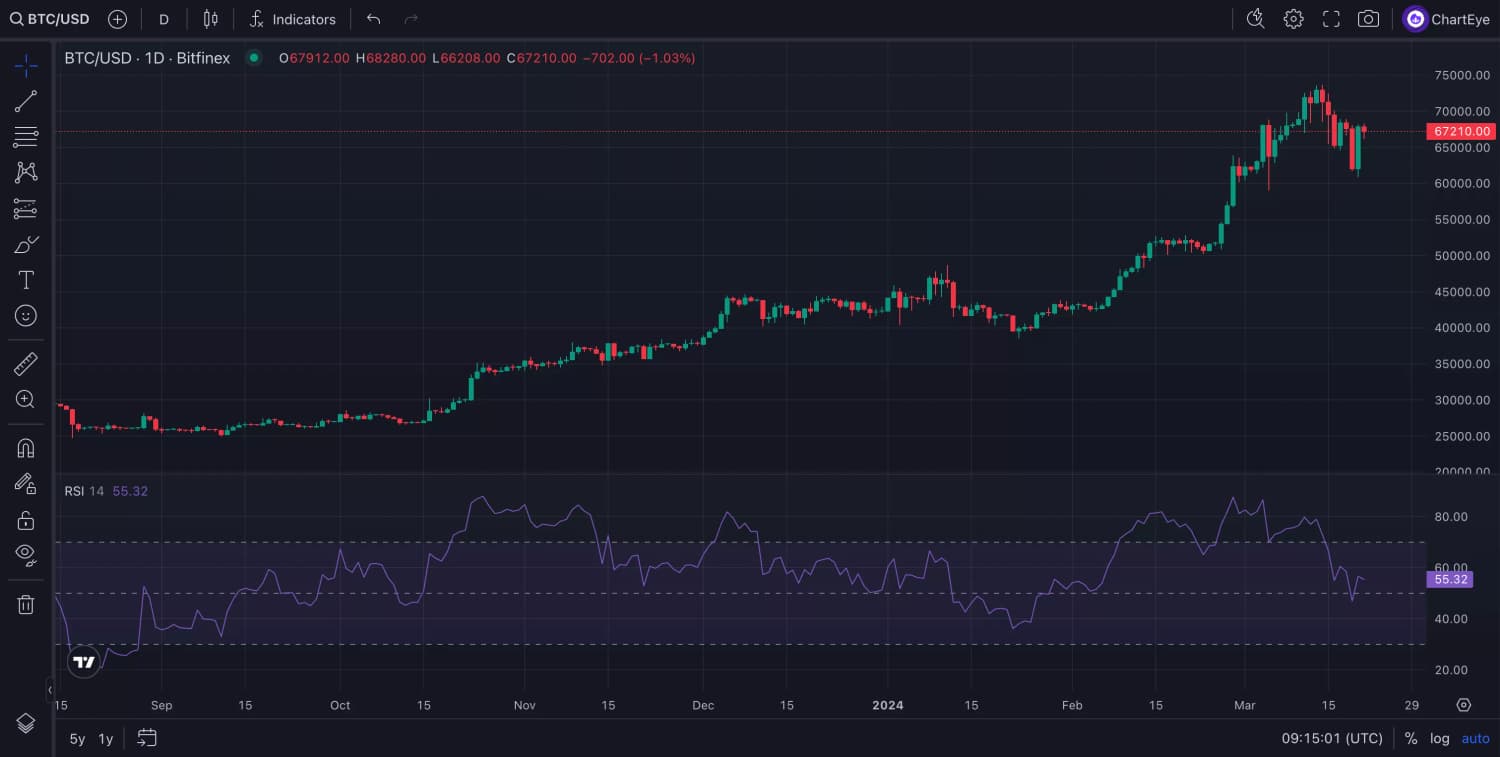Take a chart snapshot with camera icon
1500x757 pixels.
[1368, 19]
